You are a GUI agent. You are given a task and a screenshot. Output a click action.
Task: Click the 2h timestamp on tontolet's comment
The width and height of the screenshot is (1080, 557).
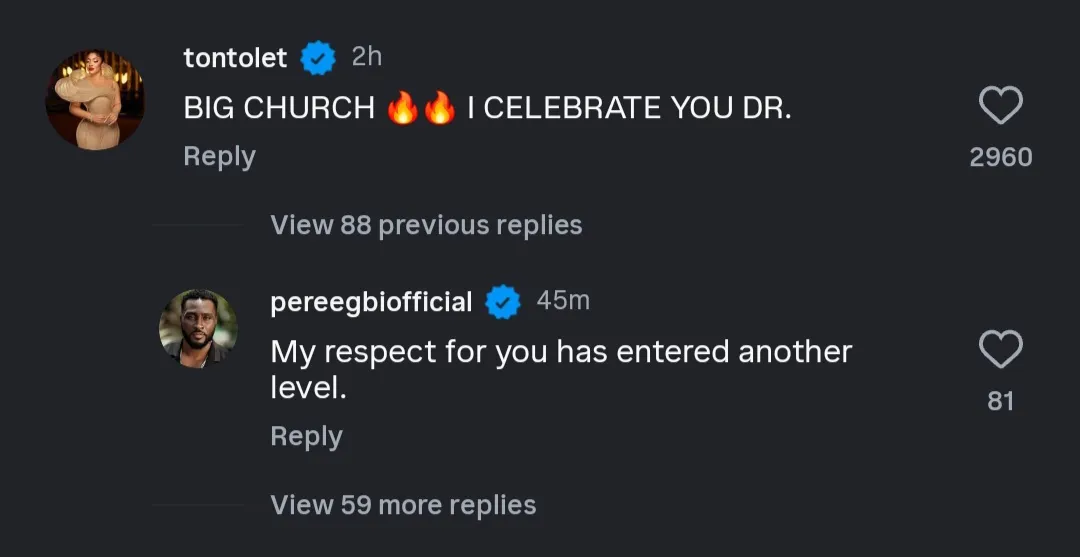[367, 57]
